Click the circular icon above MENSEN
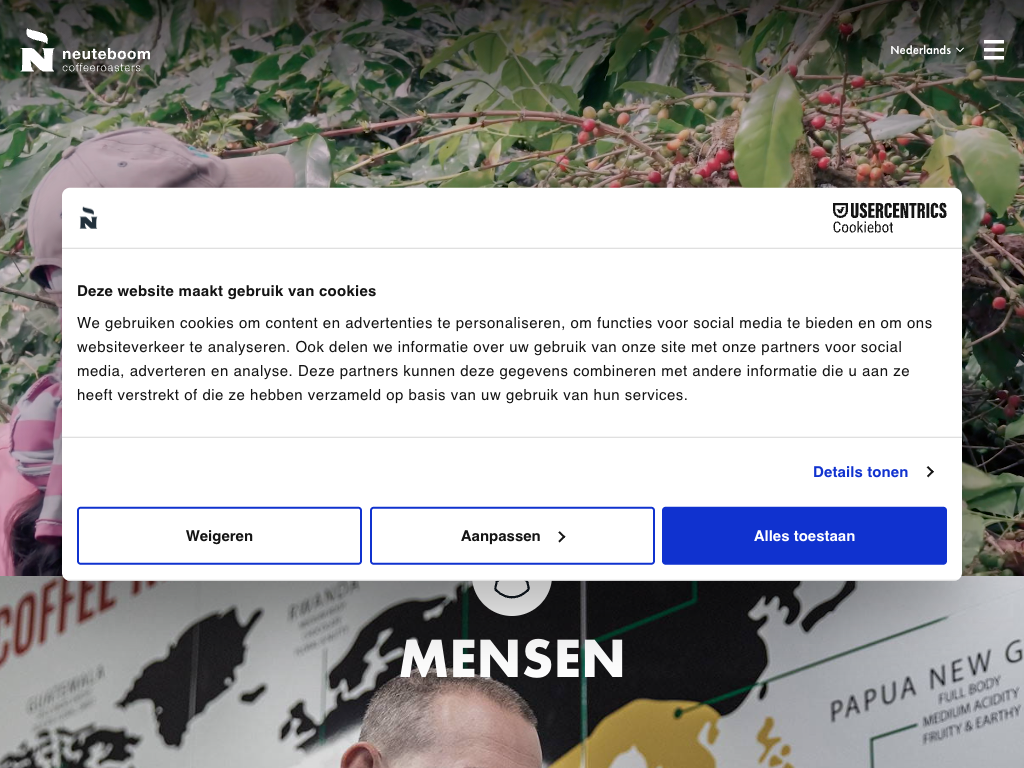Viewport: 1024px width, 768px height. pyautogui.click(x=512, y=595)
